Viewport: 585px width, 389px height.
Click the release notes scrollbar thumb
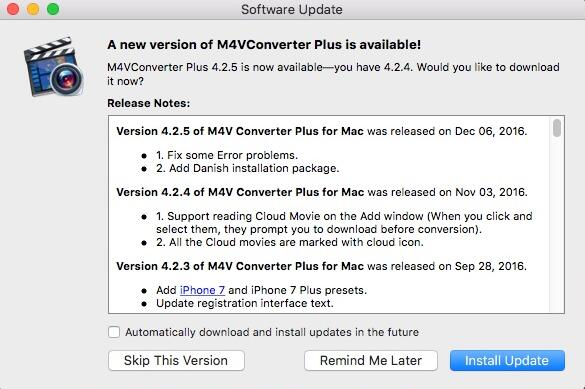click(x=557, y=128)
